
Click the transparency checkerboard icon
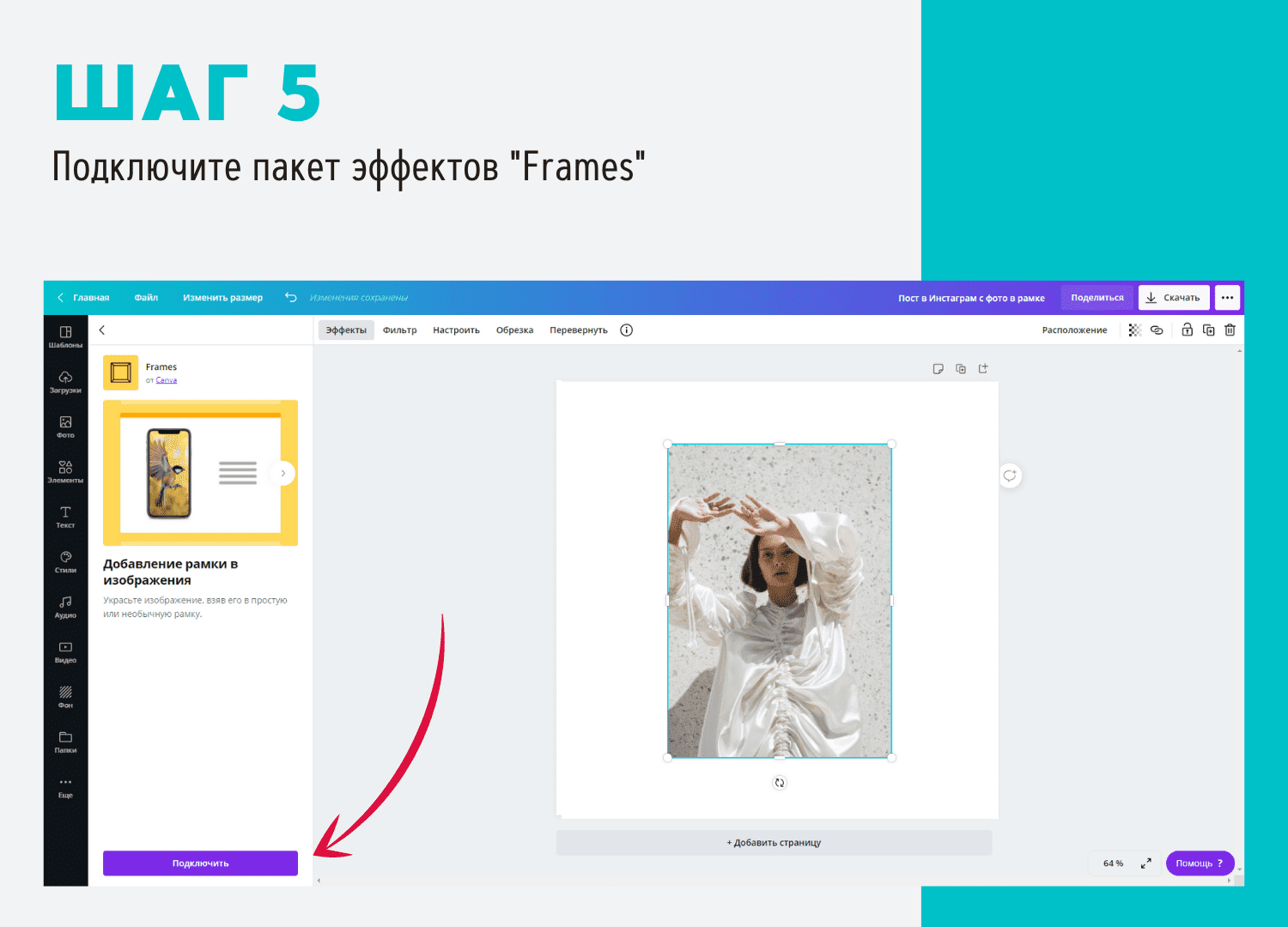[x=1134, y=330]
